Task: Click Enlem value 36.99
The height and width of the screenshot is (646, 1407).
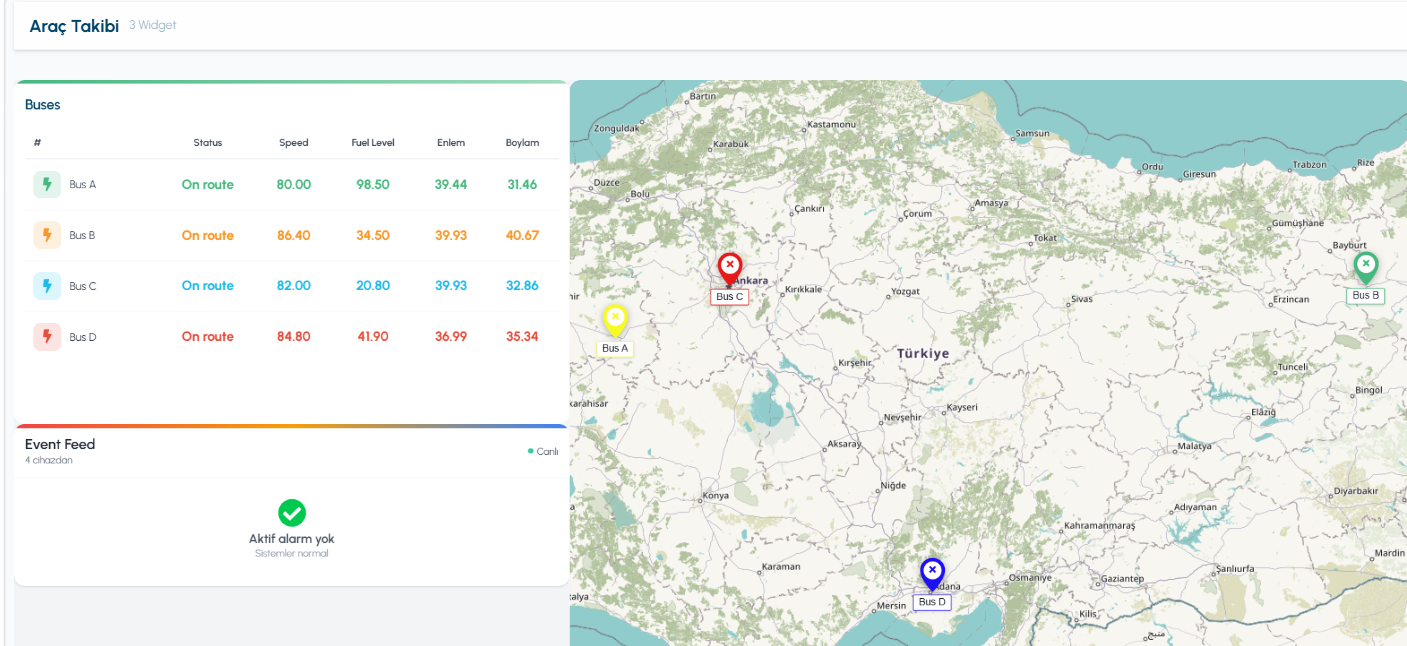Action: [451, 337]
